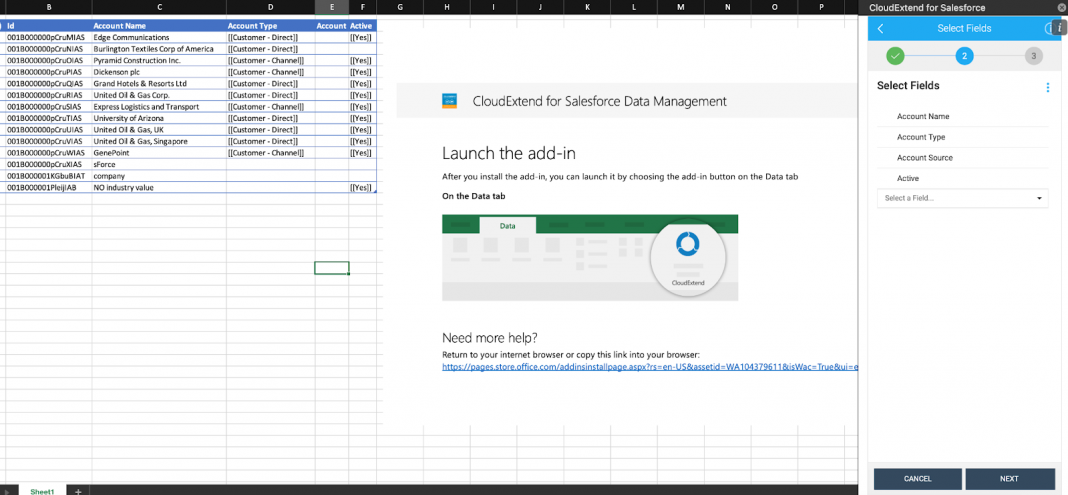
Task: Click the green completed step one checkmark
Action: (895, 56)
